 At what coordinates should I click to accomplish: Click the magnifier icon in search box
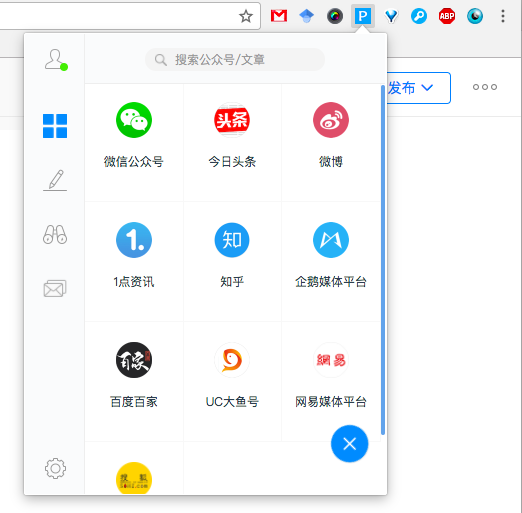pyautogui.click(x=161, y=60)
